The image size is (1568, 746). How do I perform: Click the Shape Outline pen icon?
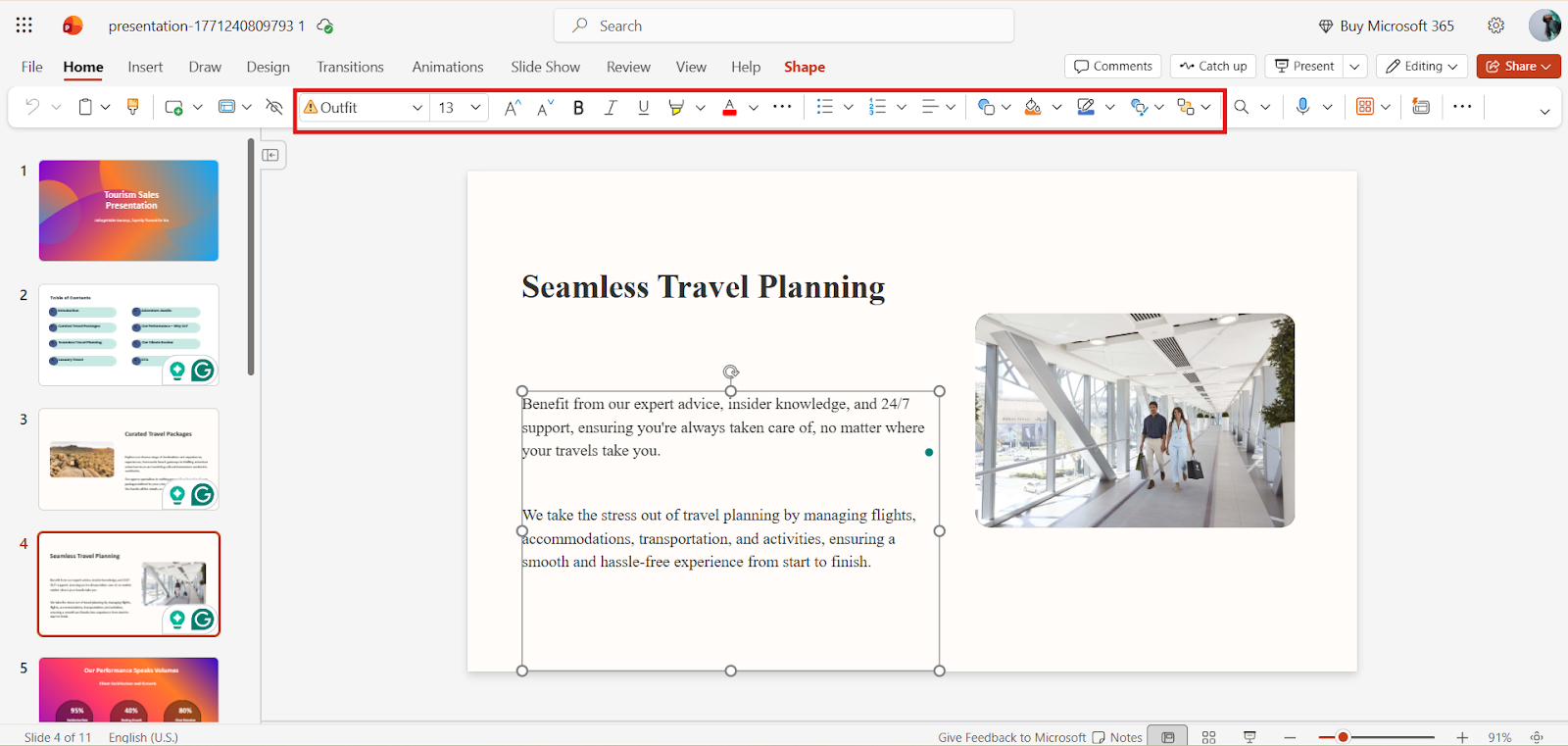(x=1086, y=107)
